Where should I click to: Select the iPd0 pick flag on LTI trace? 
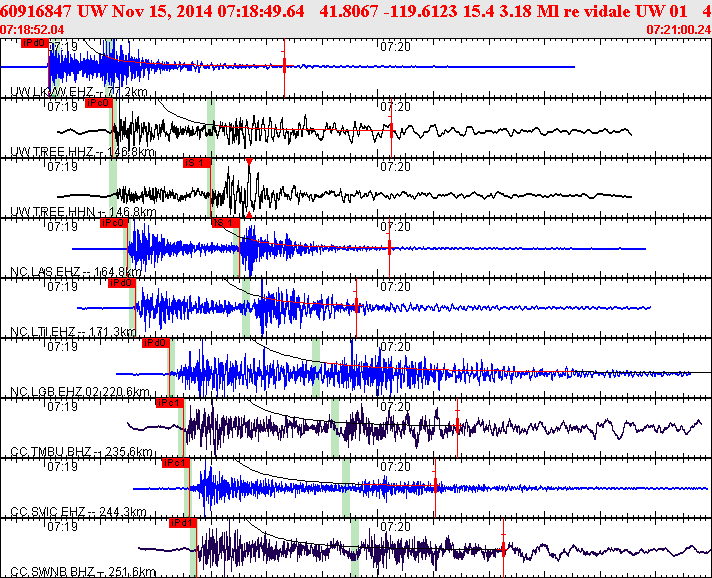coord(122,283)
